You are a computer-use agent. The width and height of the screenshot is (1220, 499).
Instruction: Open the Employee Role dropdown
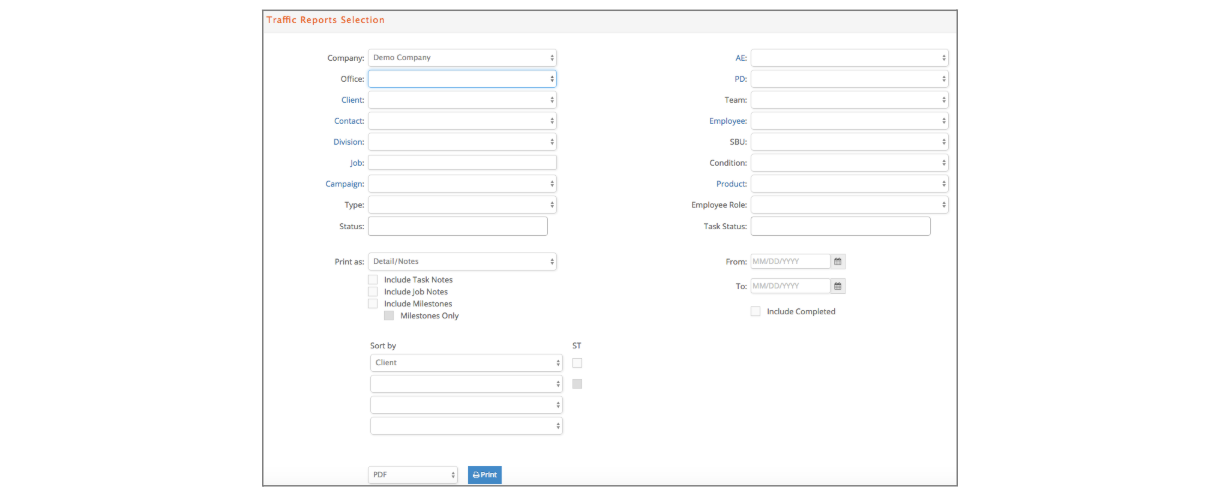coord(849,205)
